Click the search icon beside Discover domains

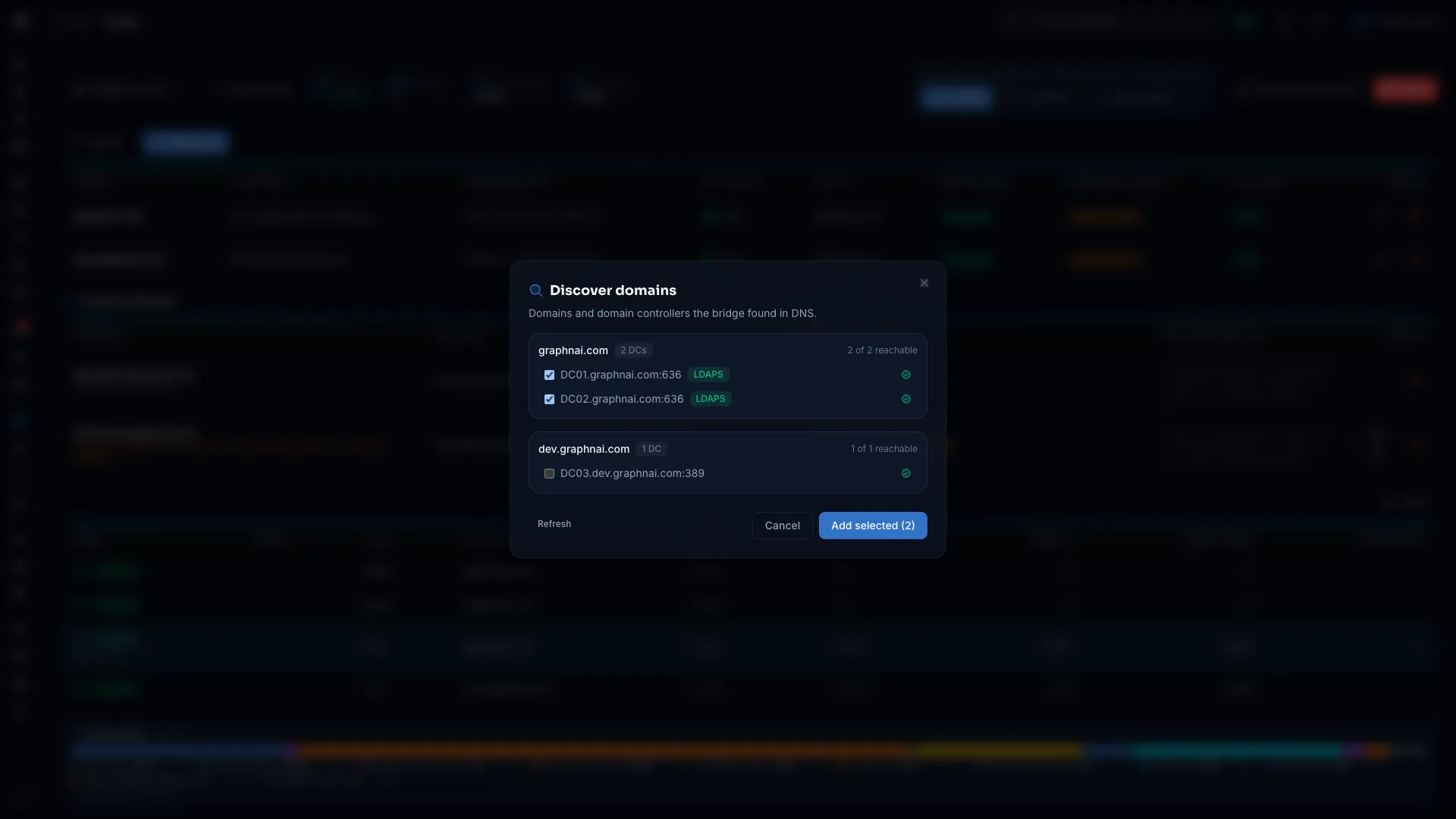(x=535, y=290)
